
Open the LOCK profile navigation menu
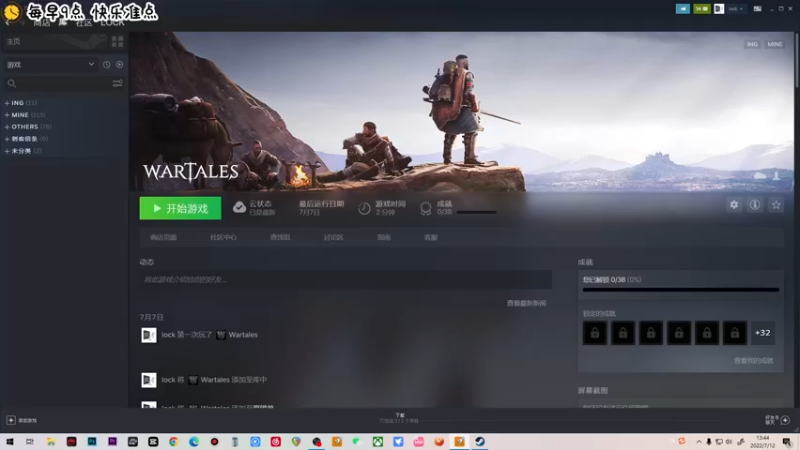112,22
